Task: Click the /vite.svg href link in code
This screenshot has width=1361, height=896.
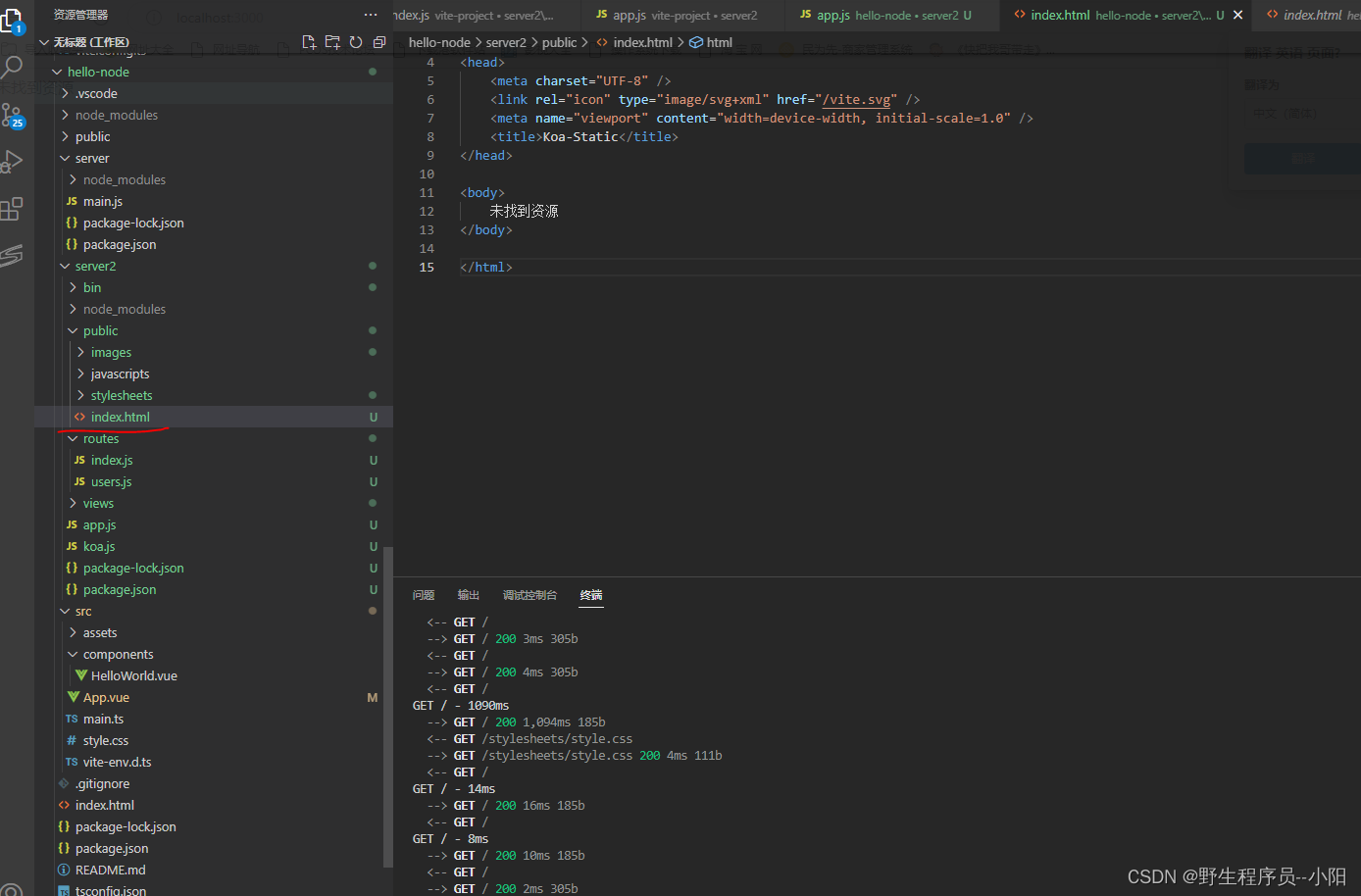Action: [857, 99]
